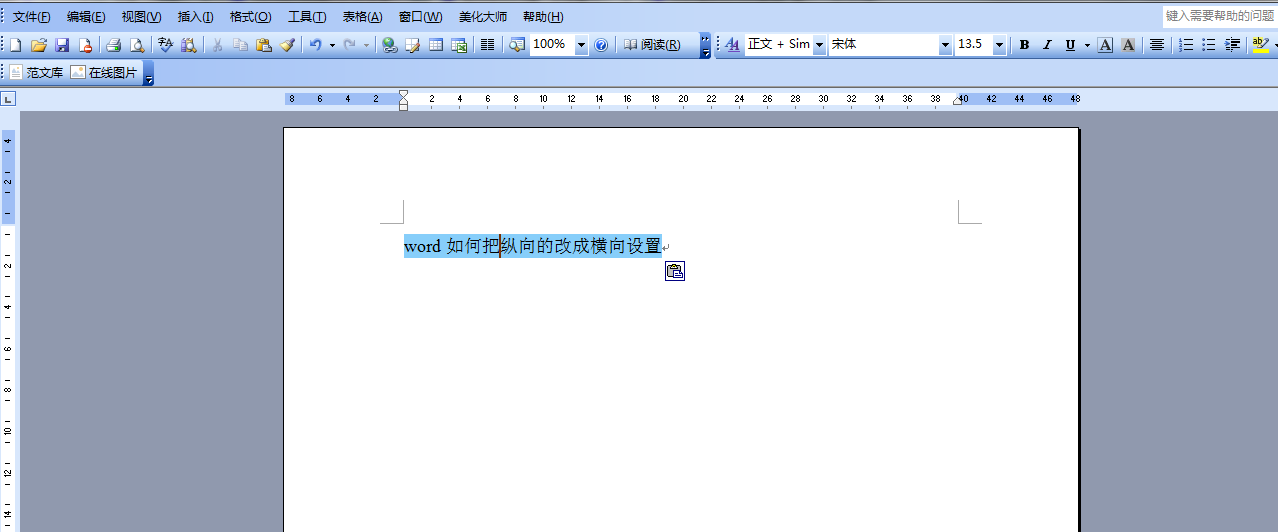Open Word Help question mark icon
The image size is (1278, 532).
click(601, 45)
